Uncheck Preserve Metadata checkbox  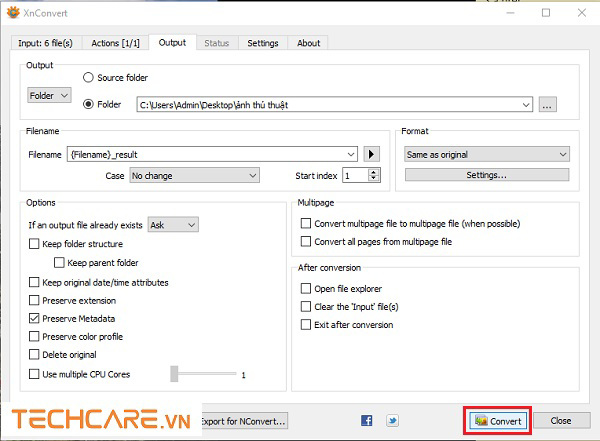[x=34, y=318]
